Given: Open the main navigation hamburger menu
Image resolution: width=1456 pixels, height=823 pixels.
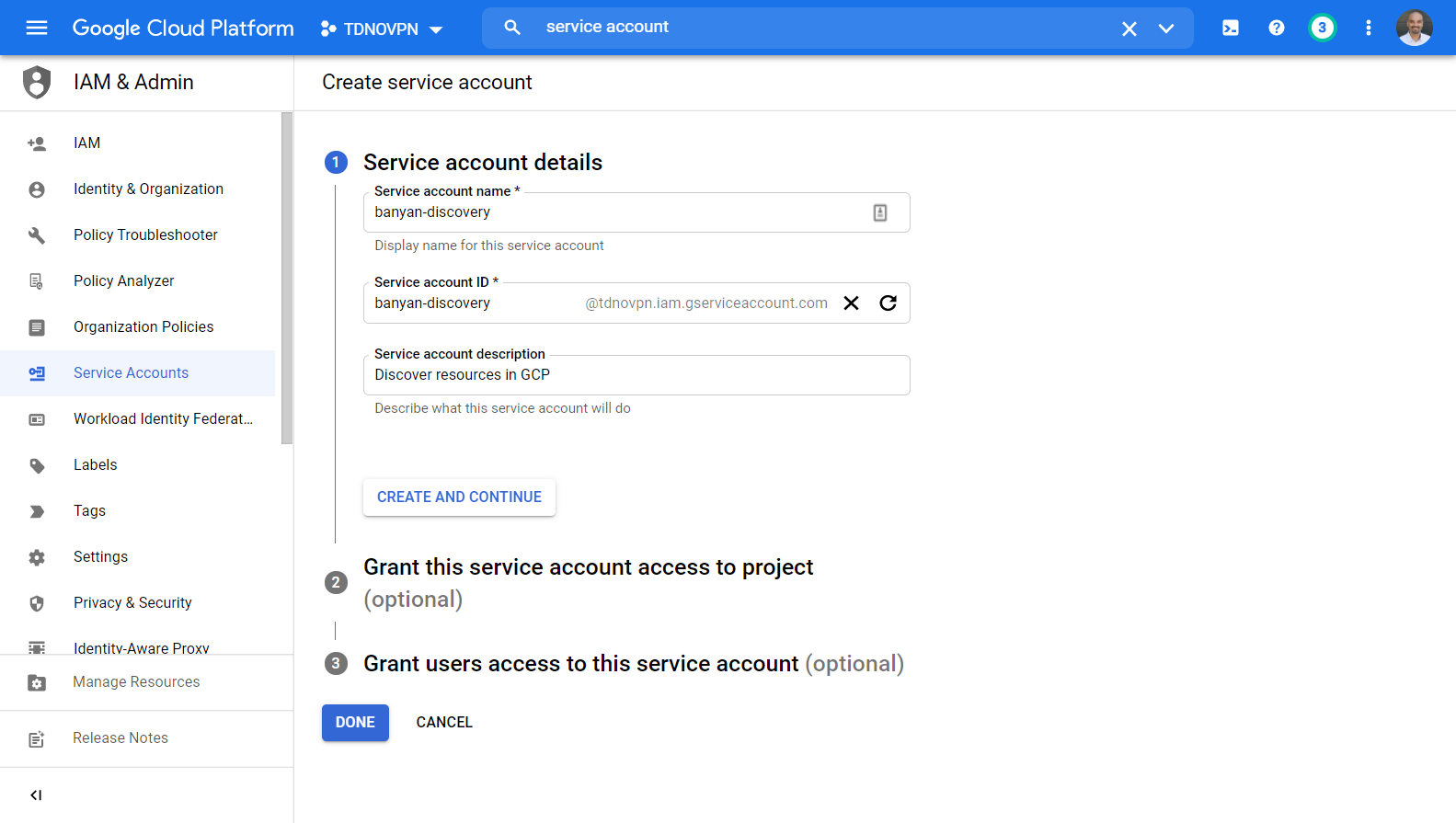Looking at the screenshot, I should (x=37, y=28).
